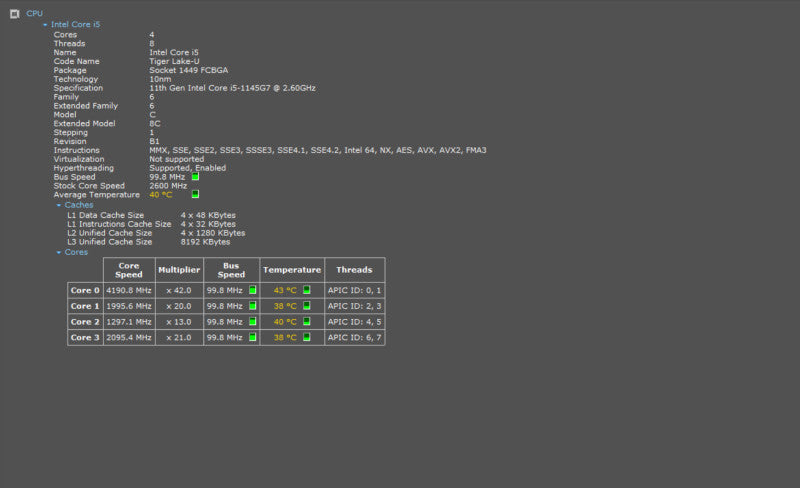Select the Core 1 row label
The height and width of the screenshot is (488, 800).
(85, 306)
